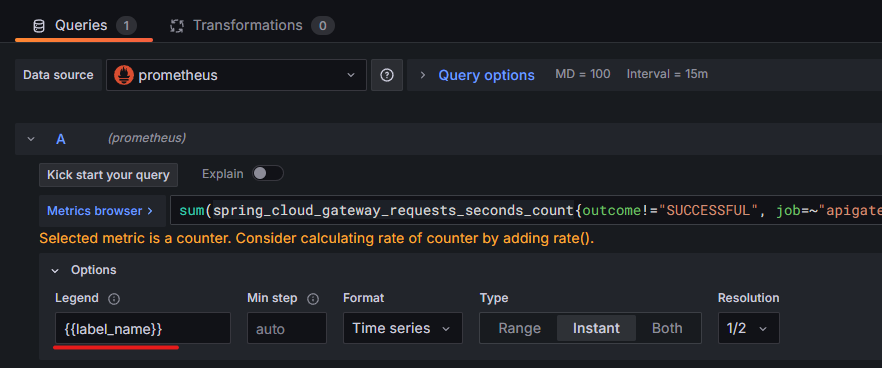Open the Format Time series dropdown
This screenshot has width=882, height=368.
pos(403,328)
